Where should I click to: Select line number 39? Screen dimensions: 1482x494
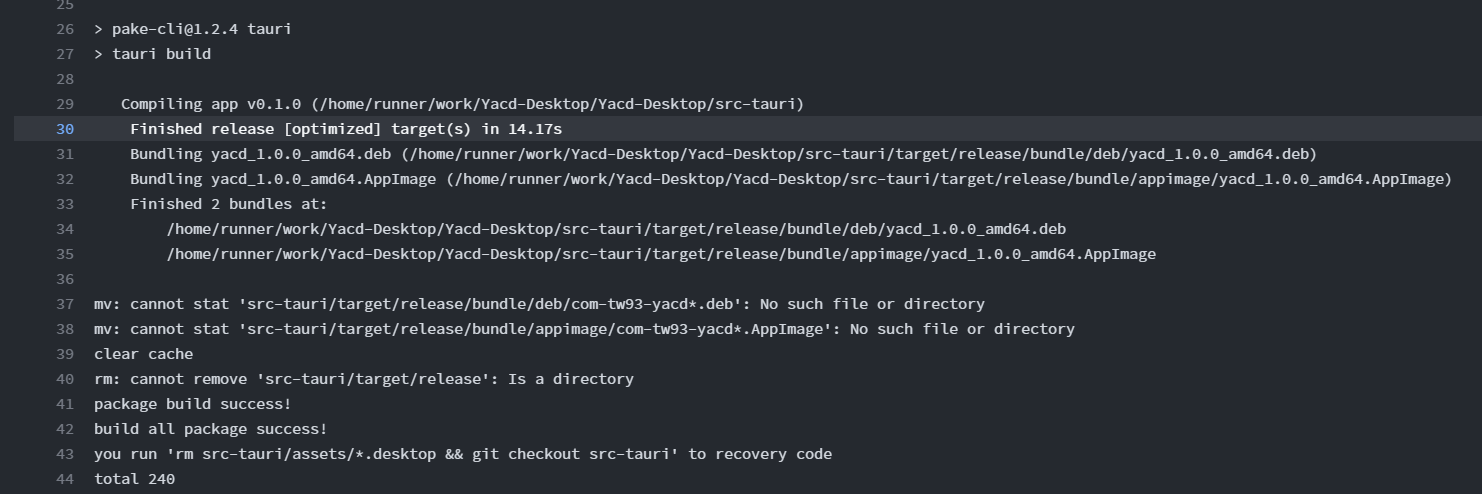click(65, 354)
